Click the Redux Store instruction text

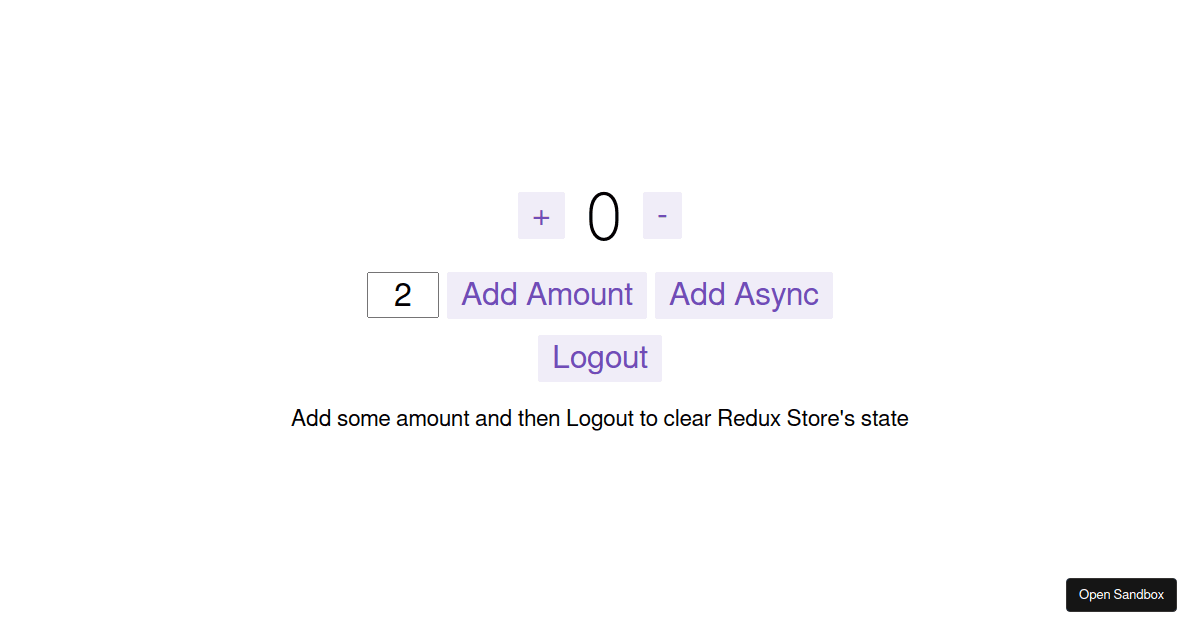(600, 418)
